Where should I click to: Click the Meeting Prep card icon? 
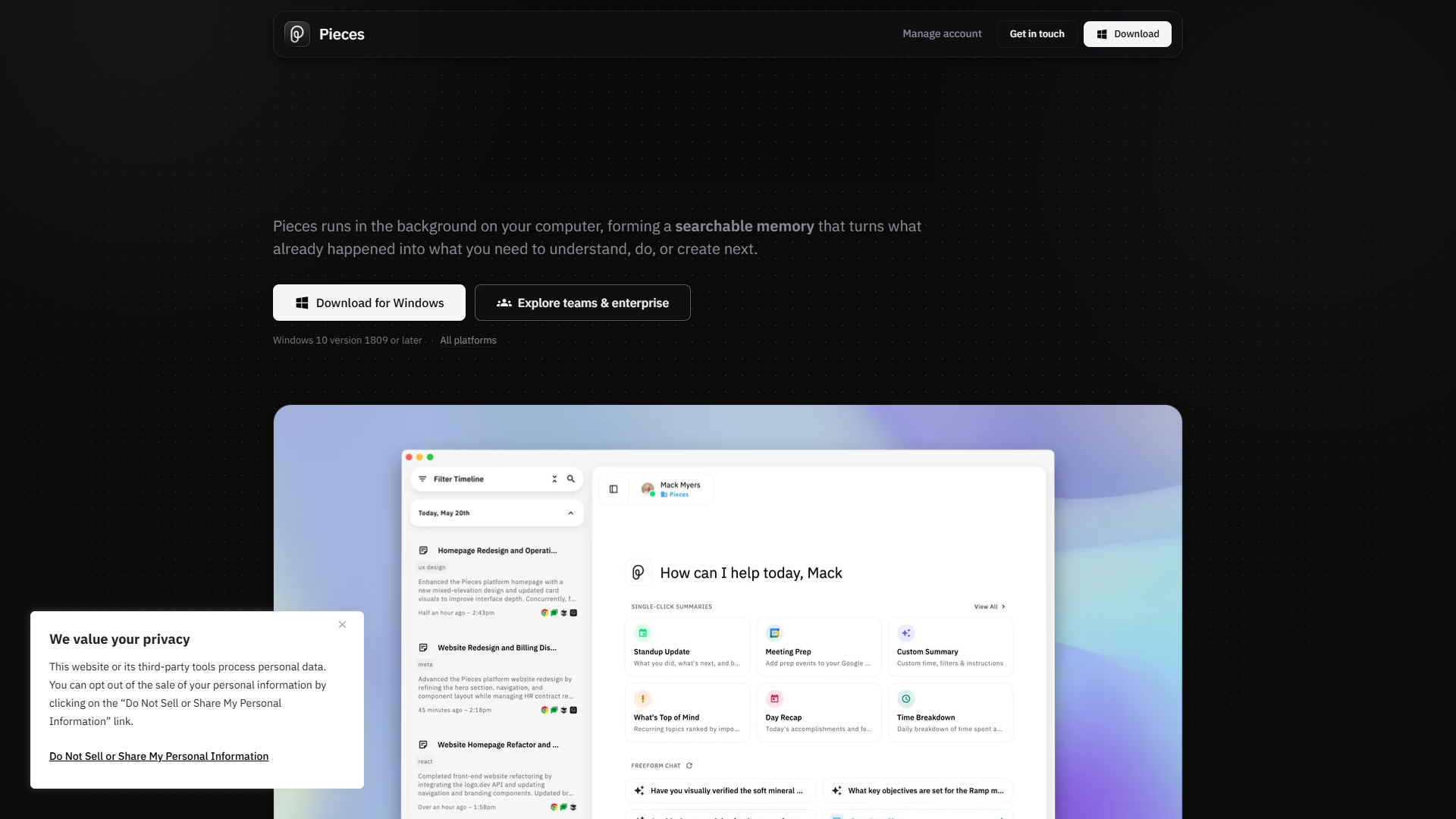tap(774, 633)
